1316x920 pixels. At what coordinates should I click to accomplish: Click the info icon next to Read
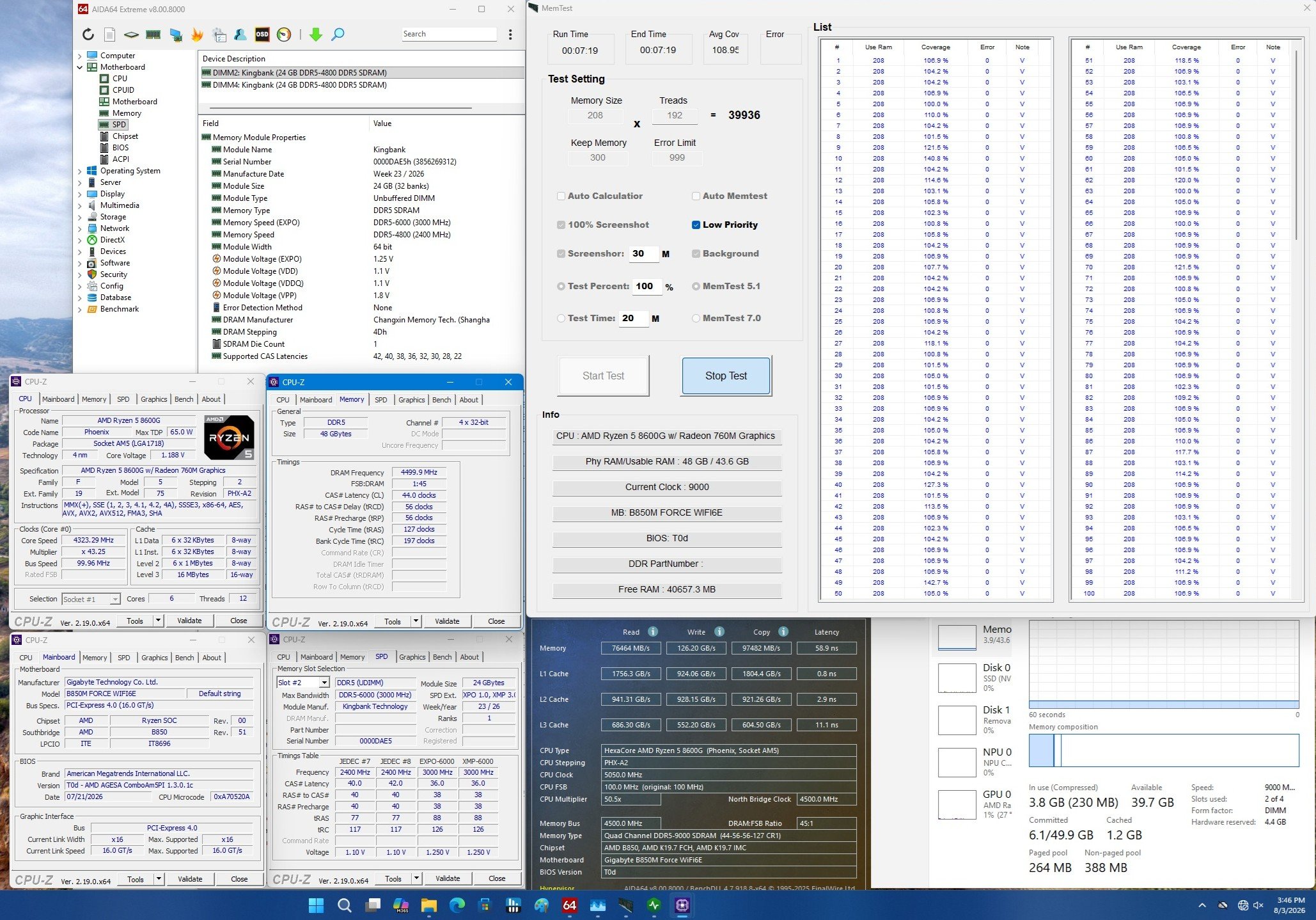[653, 631]
